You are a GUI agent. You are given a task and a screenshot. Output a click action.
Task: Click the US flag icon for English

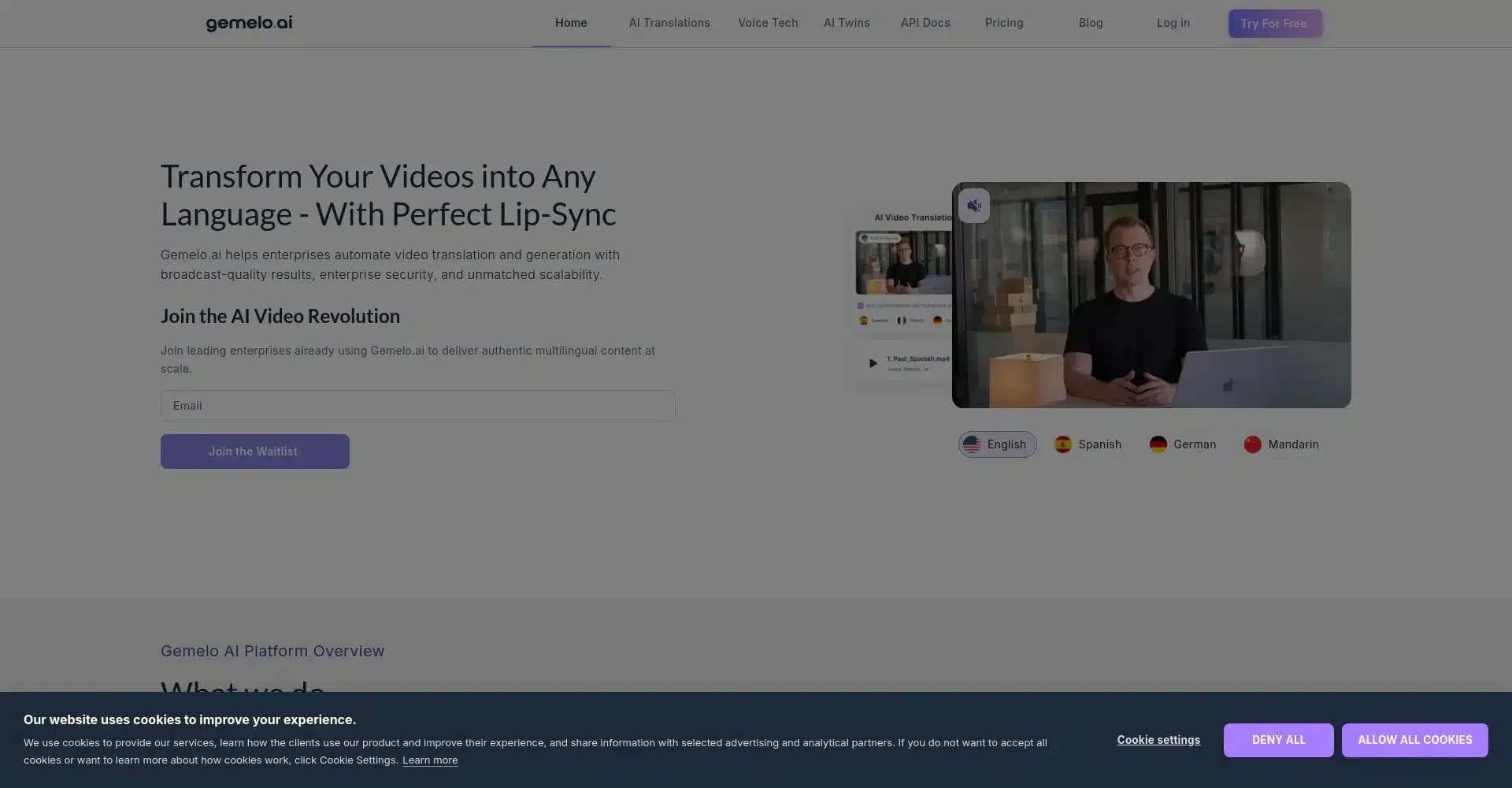(x=972, y=444)
